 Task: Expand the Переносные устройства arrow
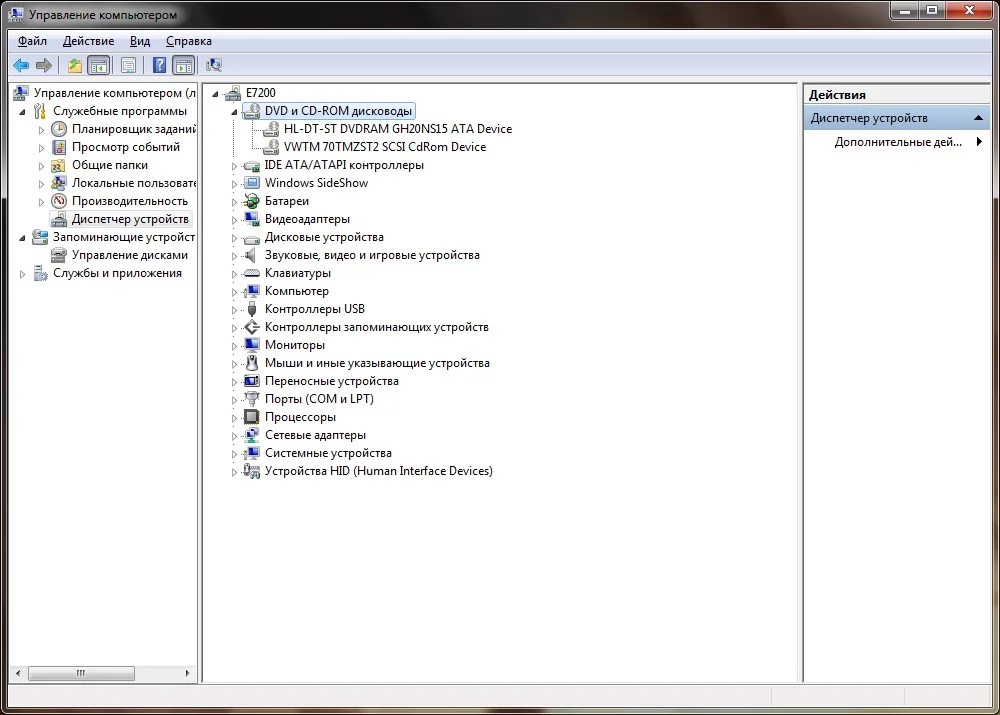click(x=234, y=382)
